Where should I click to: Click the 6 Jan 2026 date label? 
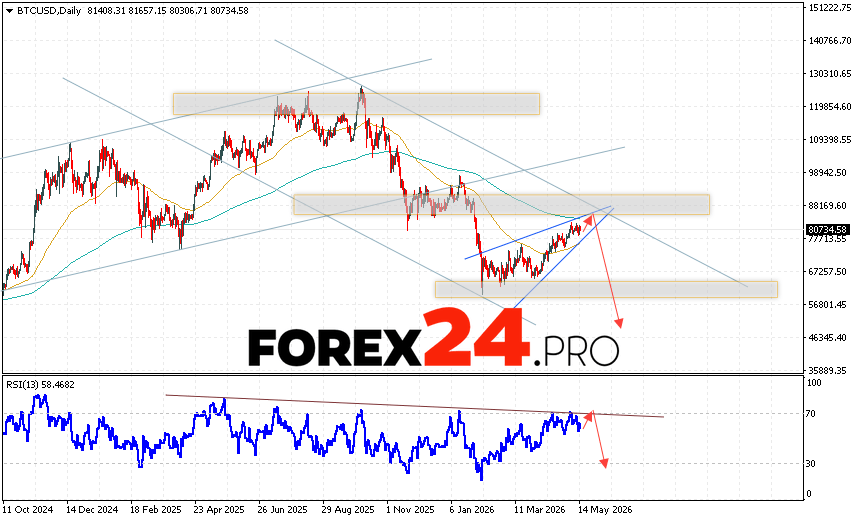pyautogui.click(x=472, y=510)
